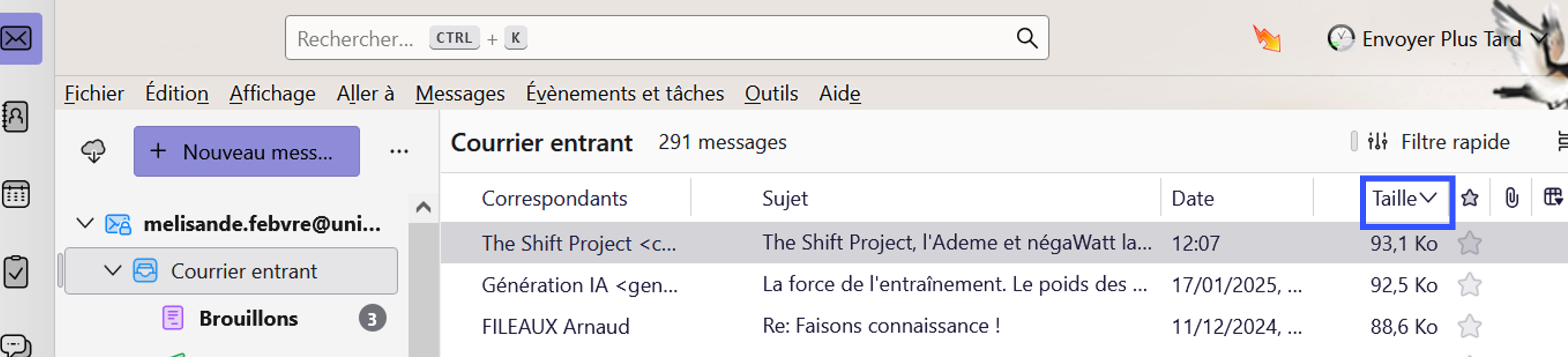Viewport: 1568px width, 357px height.
Task: Click the get messages cloud icon
Action: pyautogui.click(x=93, y=151)
